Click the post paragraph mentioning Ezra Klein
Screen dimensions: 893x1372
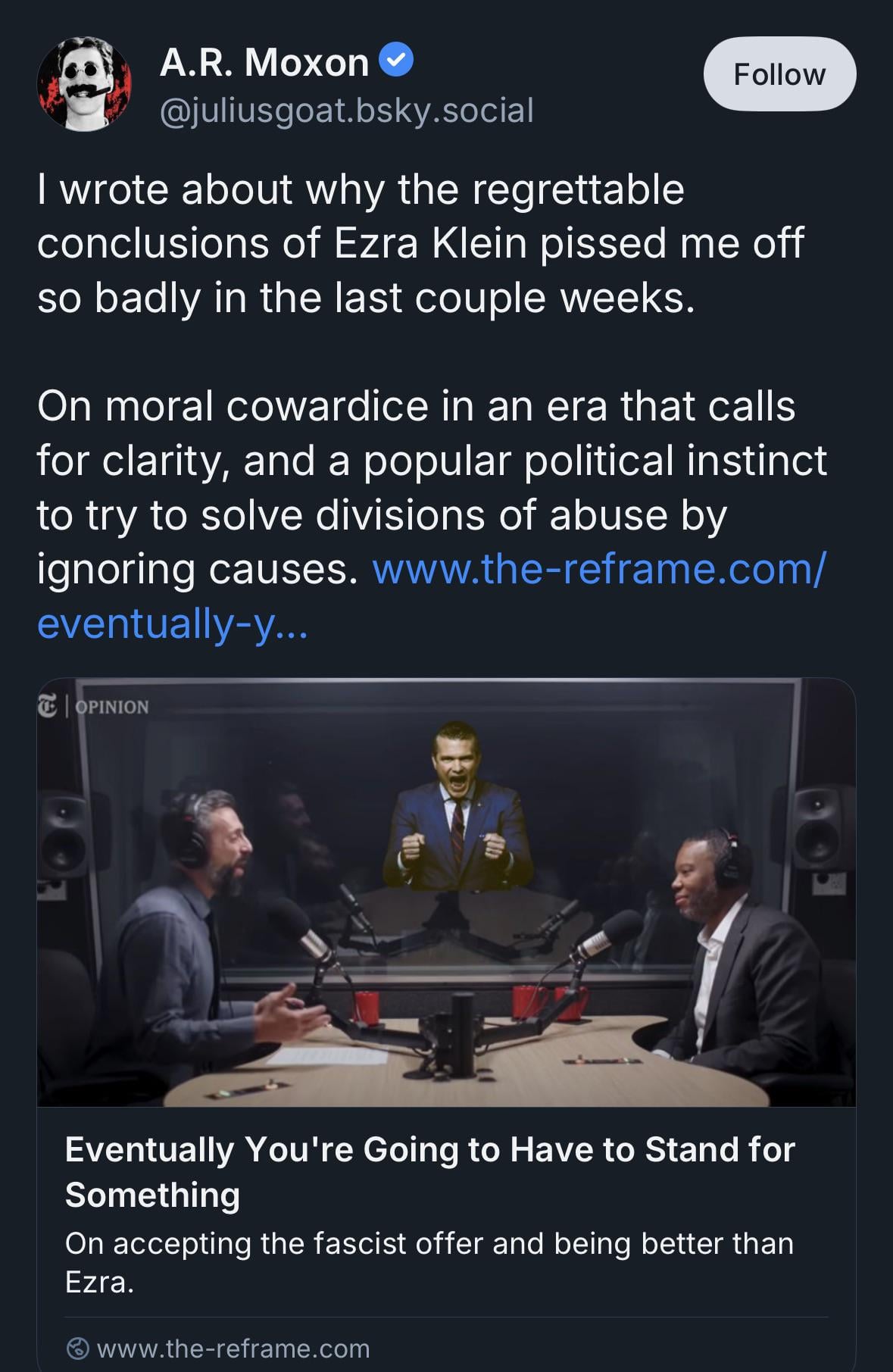pyautogui.click(x=420, y=243)
